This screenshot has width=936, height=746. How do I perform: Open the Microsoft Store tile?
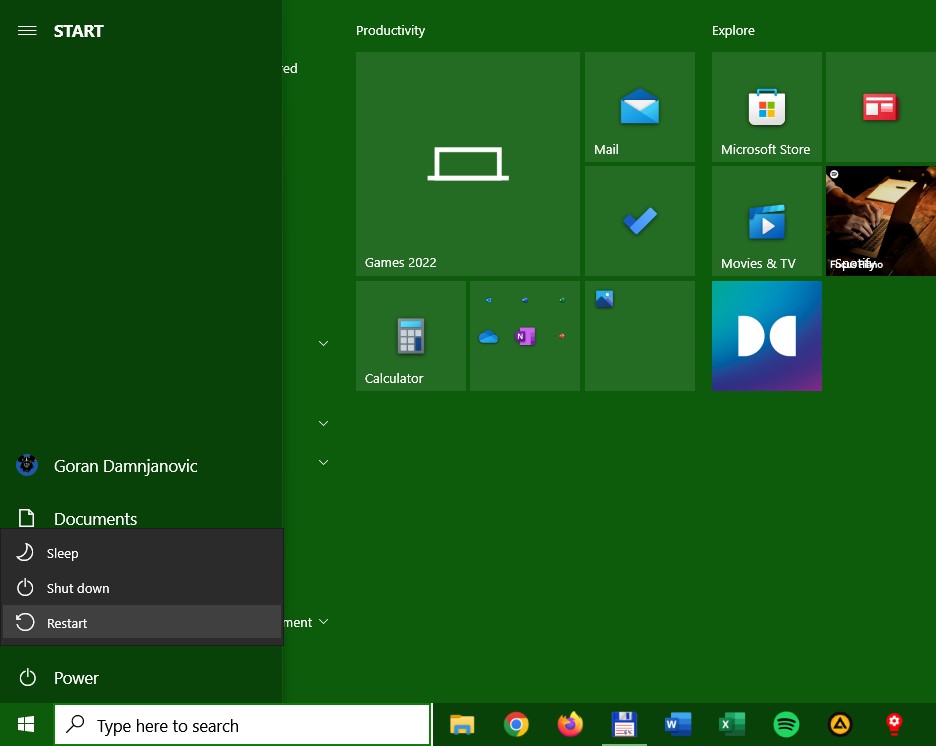pos(767,107)
